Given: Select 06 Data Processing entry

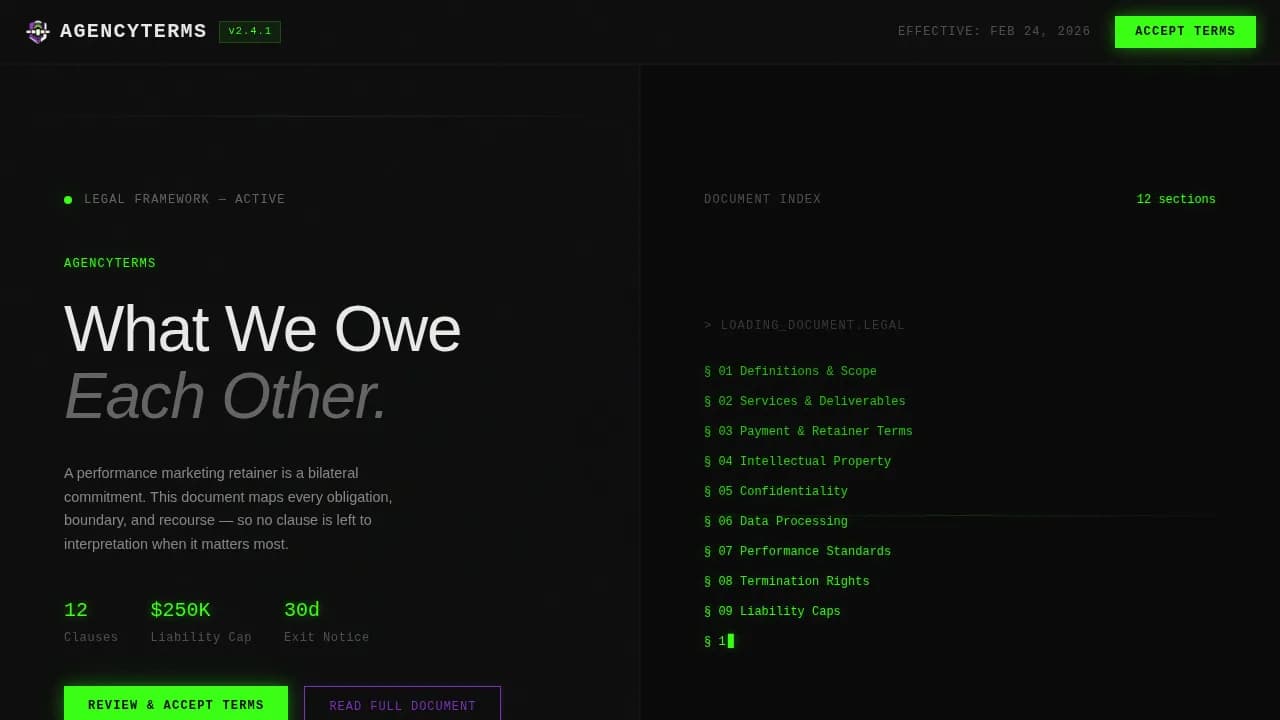Looking at the screenshot, I should pos(776,522).
